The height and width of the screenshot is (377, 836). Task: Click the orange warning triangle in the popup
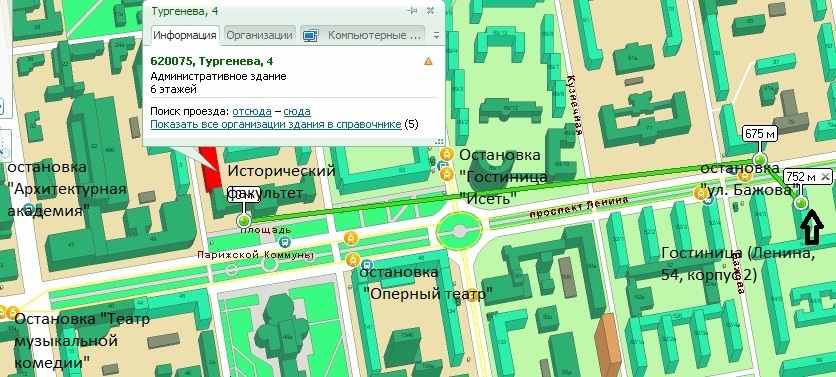(x=428, y=61)
